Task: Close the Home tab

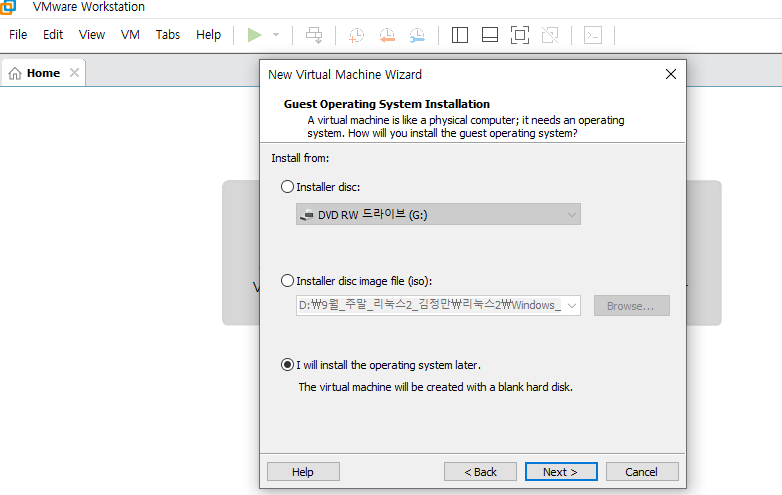Action: tap(74, 73)
